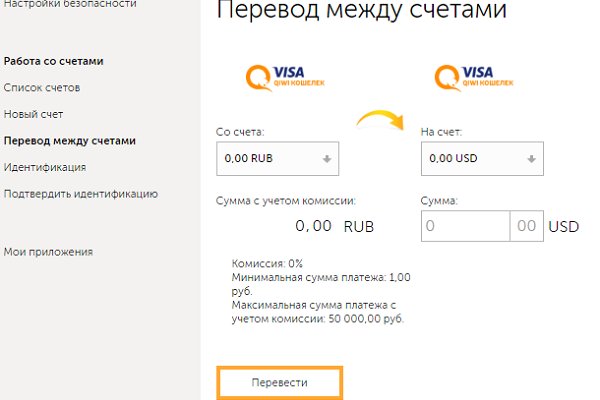This screenshot has height=400, width=600.
Task: Open 'Мои приложения' in the sidebar
Action: point(48,252)
